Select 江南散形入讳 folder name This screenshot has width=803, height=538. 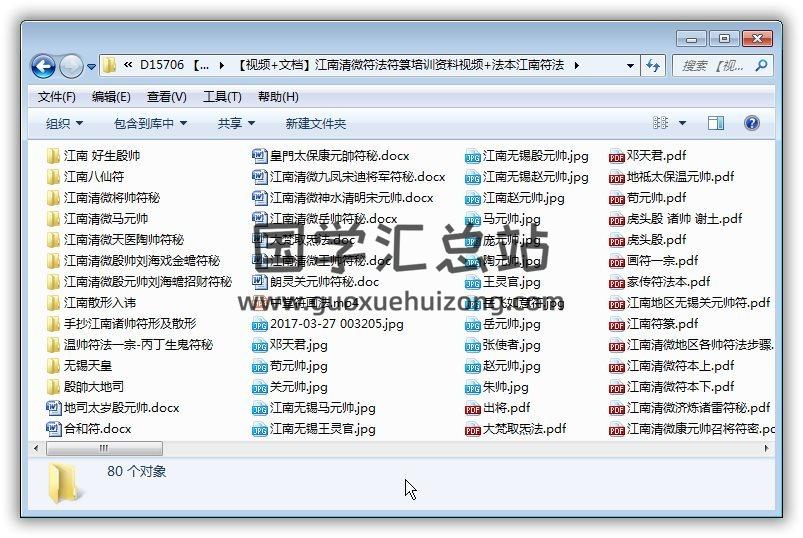(100, 303)
